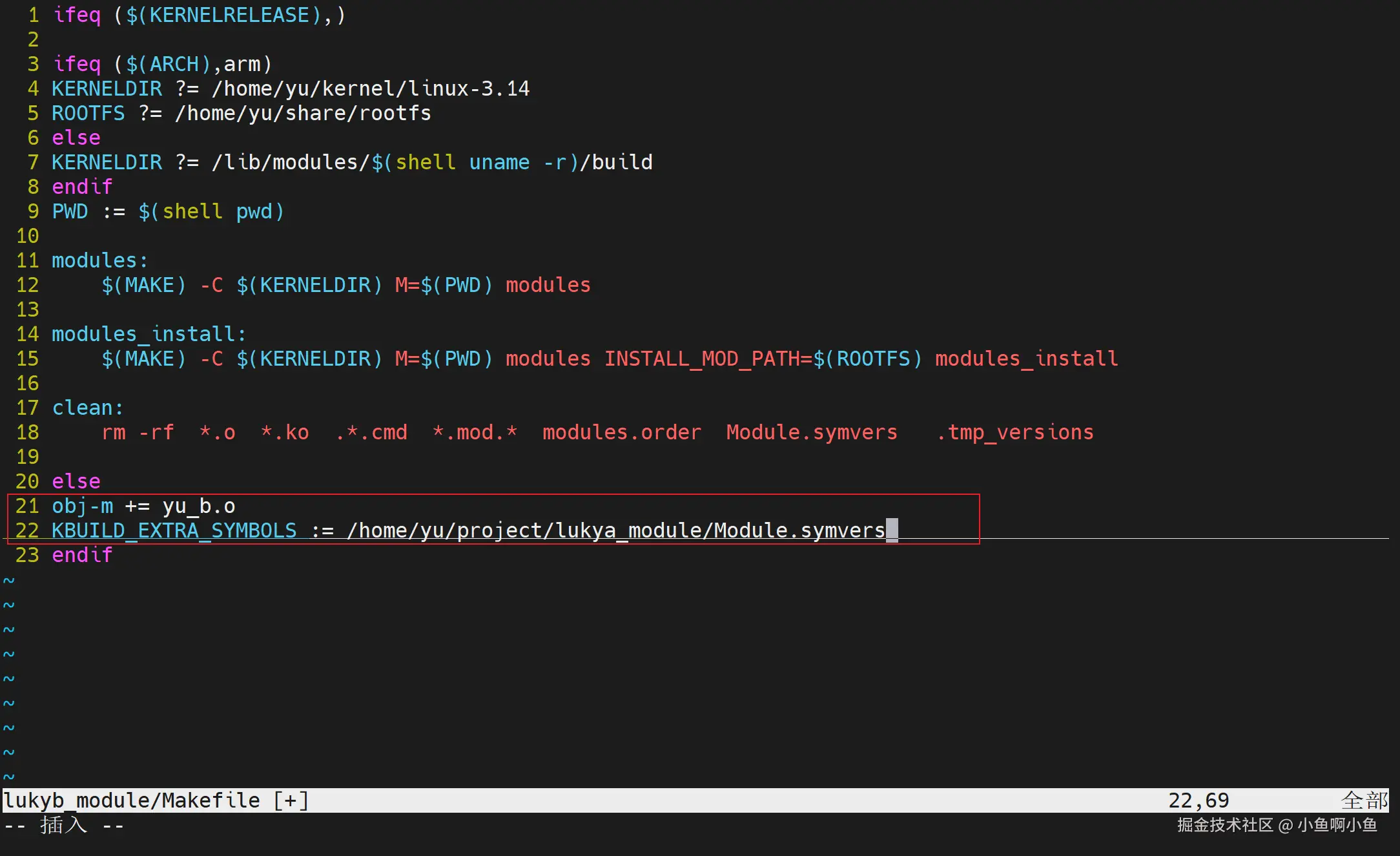Image resolution: width=1400 pixels, height=856 pixels.
Task: Click yu_b.o on line 21
Action: (199, 506)
